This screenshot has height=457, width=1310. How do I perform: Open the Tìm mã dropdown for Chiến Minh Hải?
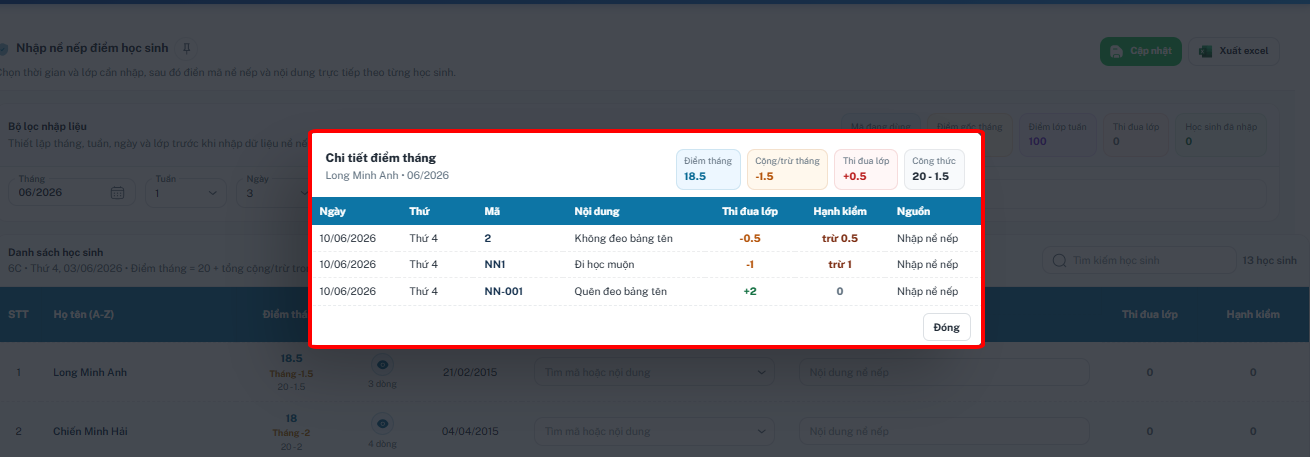(x=654, y=431)
